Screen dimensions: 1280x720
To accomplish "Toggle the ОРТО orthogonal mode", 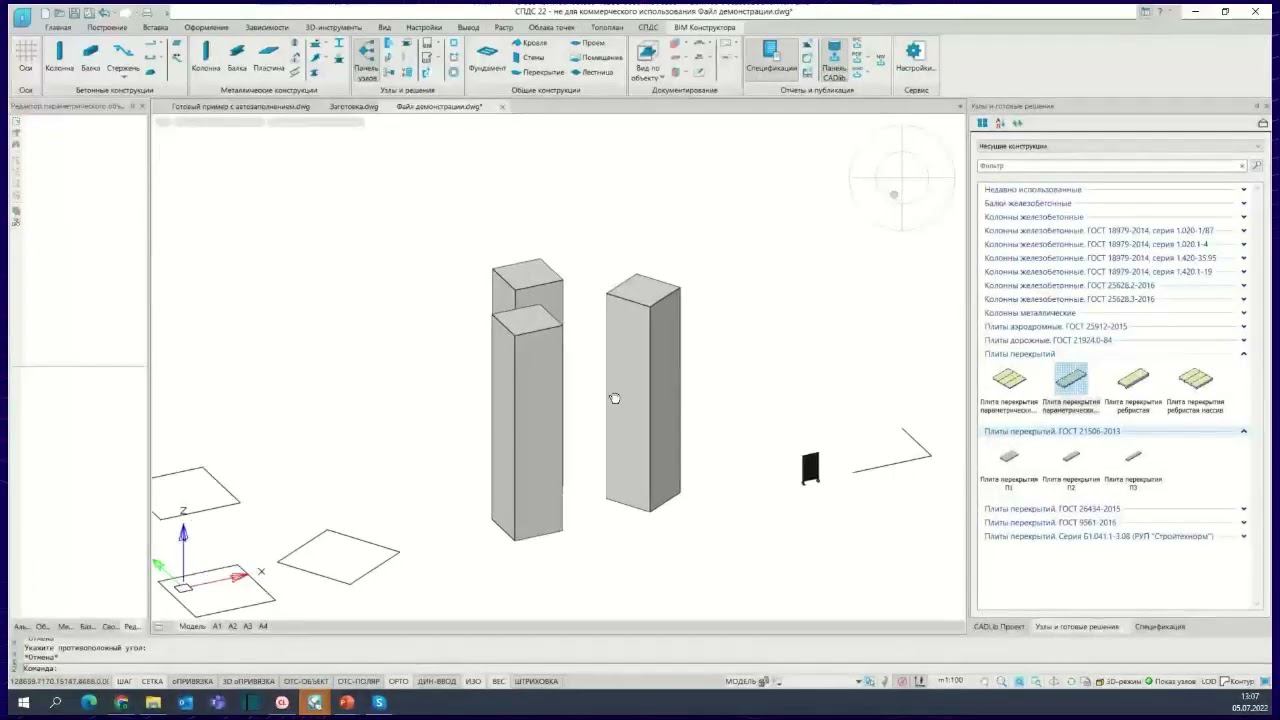I will [x=399, y=681].
